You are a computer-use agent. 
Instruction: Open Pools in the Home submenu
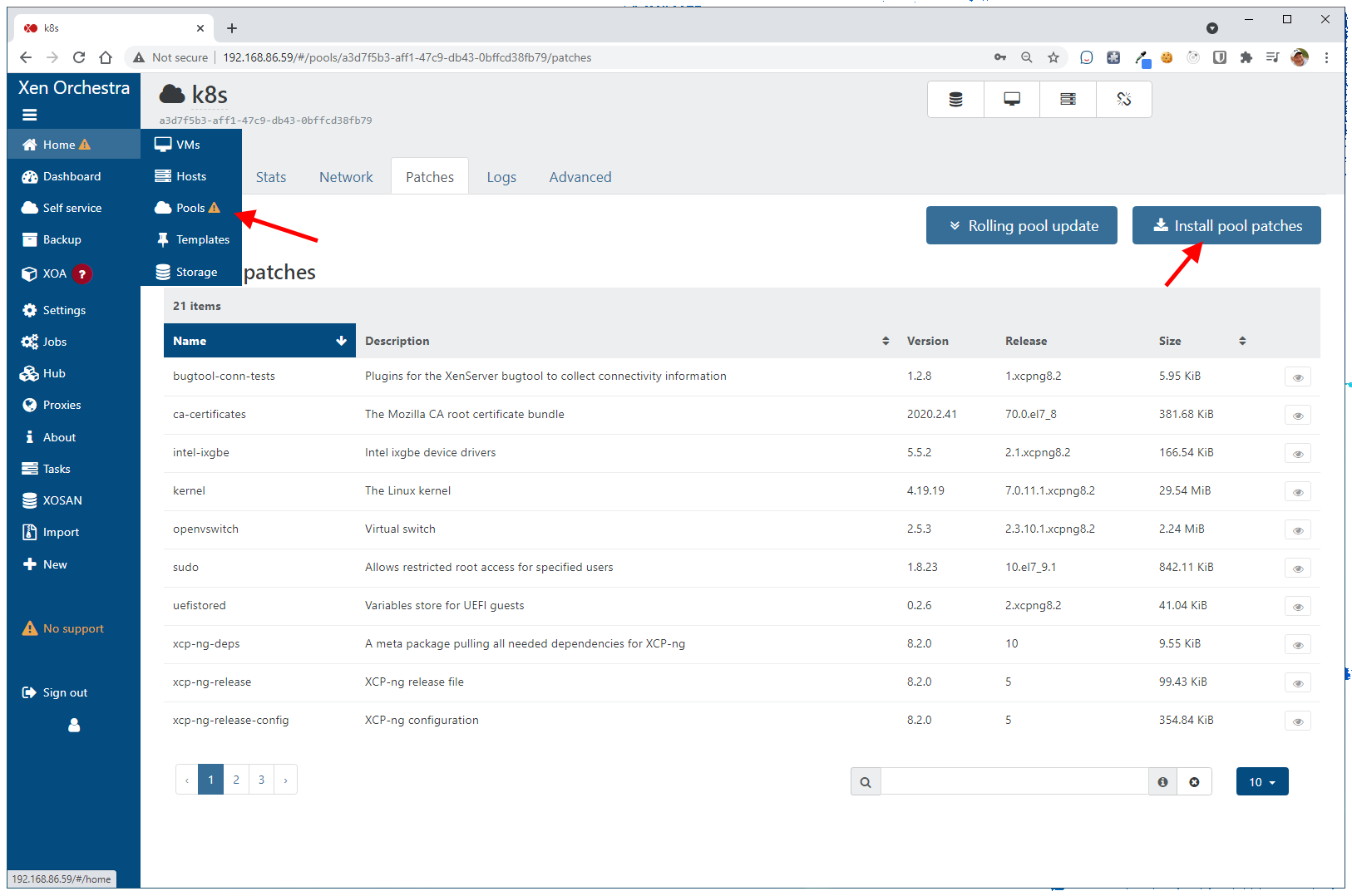190,208
